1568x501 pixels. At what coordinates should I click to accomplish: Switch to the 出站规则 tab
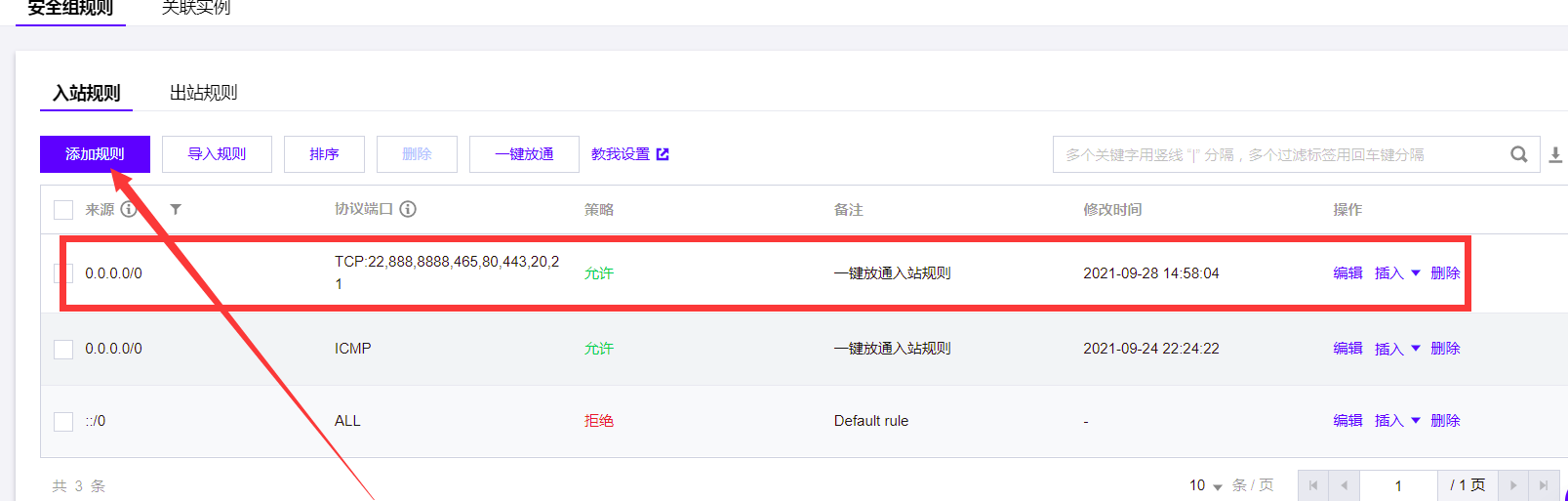pos(203,93)
